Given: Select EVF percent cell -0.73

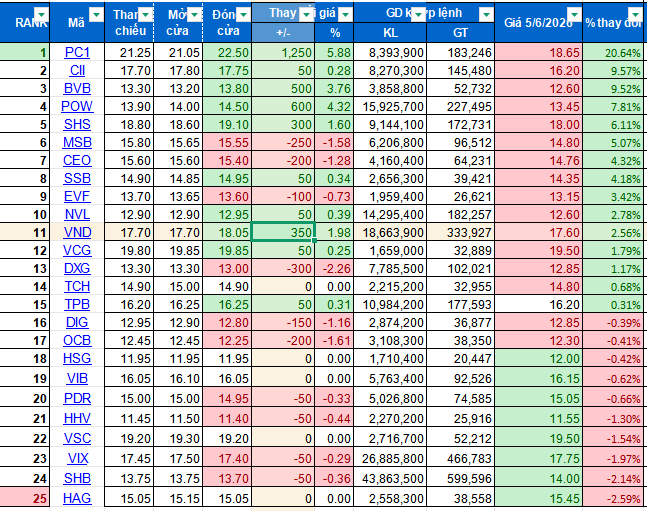Looking at the screenshot, I should (x=334, y=196).
